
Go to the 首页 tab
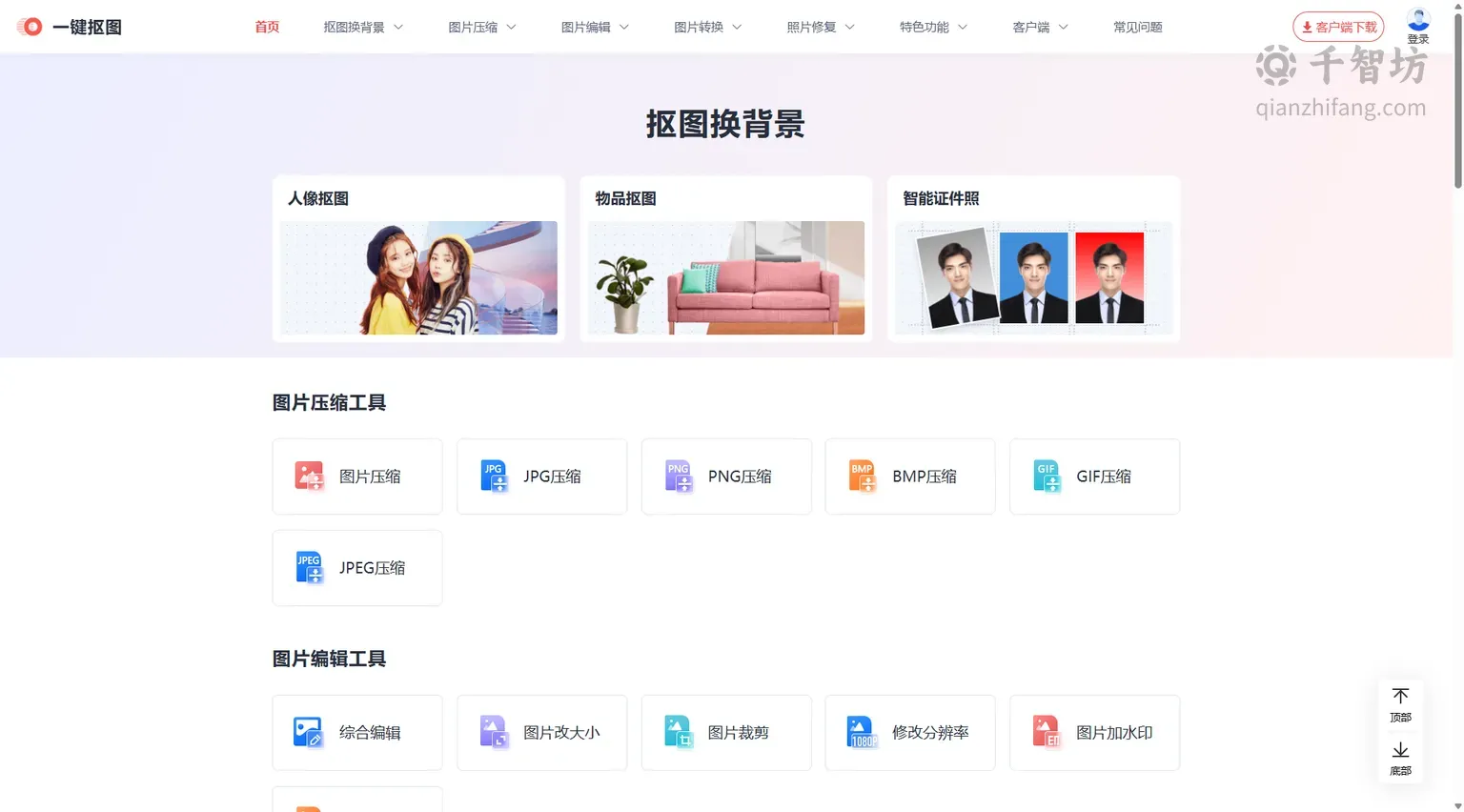[x=267, y=27]
